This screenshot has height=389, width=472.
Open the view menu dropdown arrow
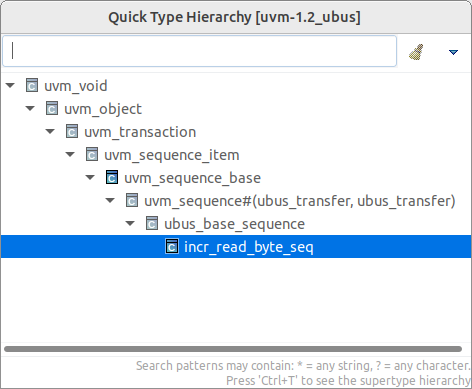[453, 52]
